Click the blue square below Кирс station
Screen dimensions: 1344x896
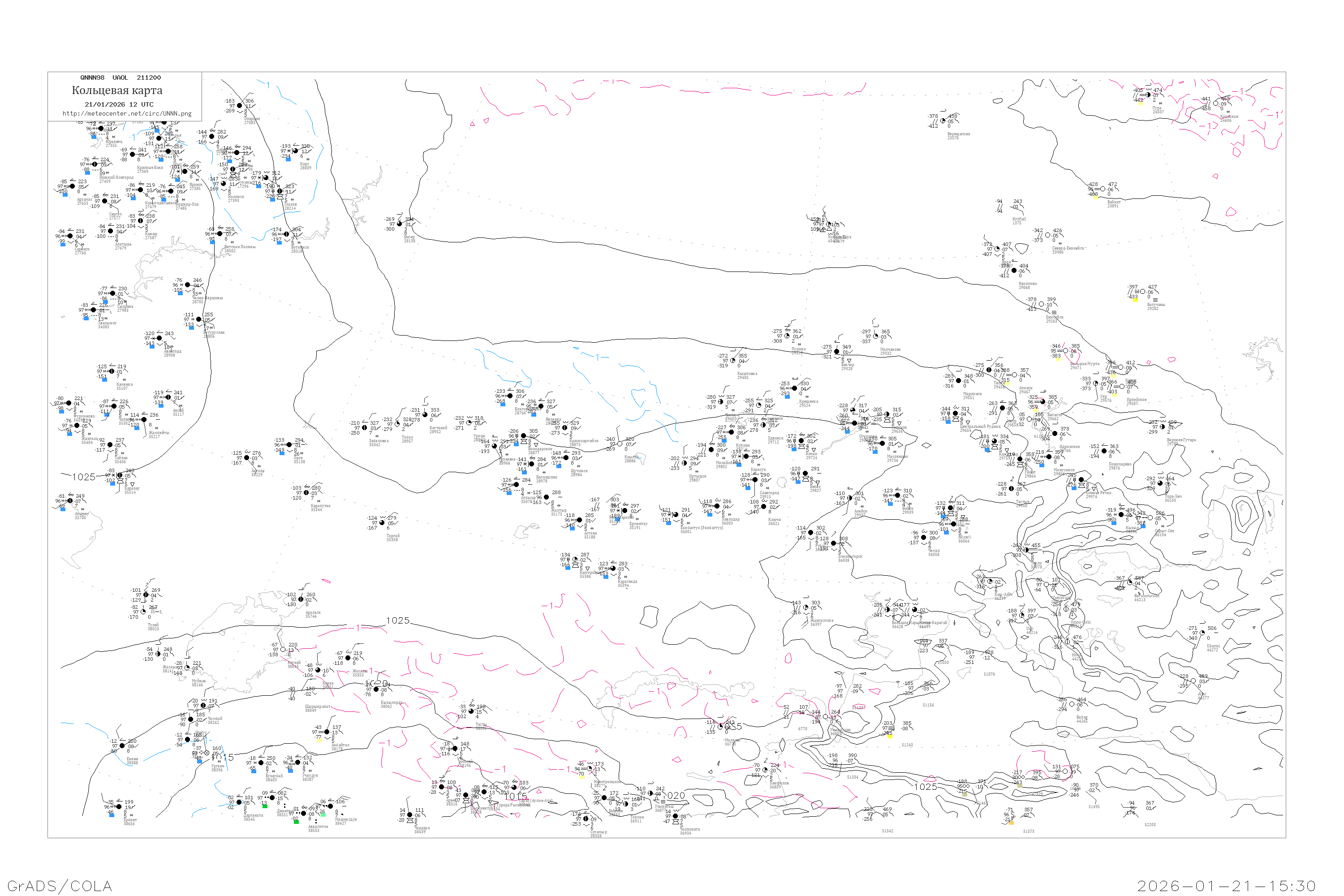pos(288,159)
